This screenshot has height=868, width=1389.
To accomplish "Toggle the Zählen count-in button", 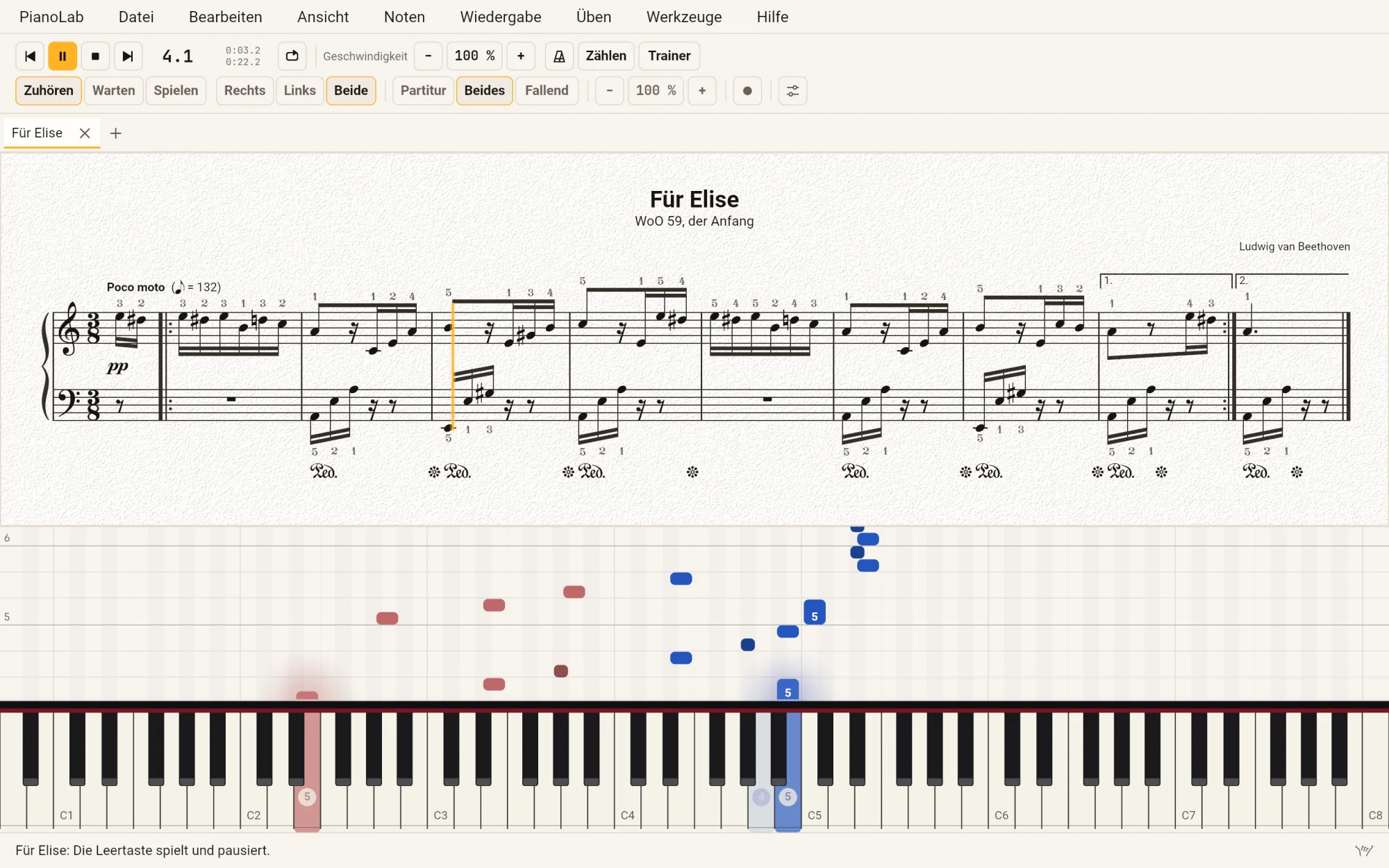I will click(x=606, y=56).
